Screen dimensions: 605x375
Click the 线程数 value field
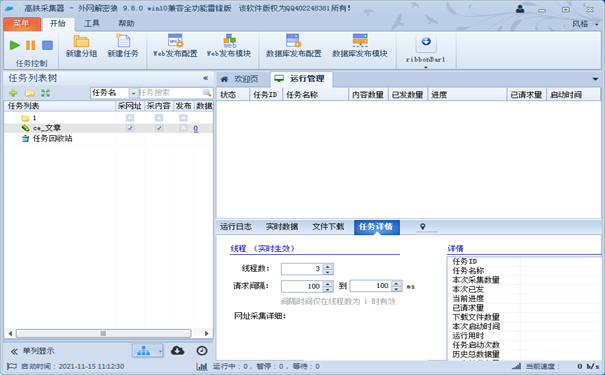[302, 269]
